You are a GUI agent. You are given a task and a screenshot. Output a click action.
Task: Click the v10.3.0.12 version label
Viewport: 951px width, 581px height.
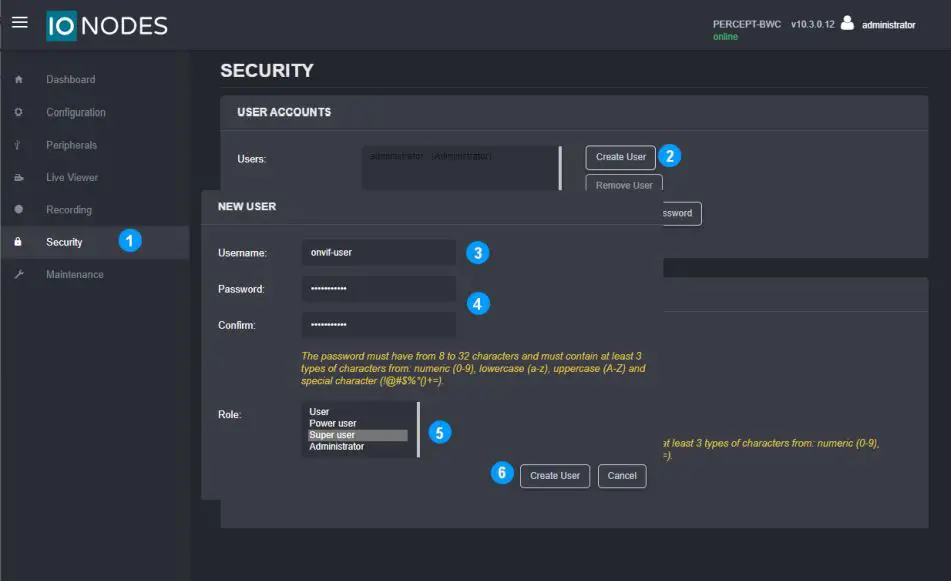click(813, 24)
